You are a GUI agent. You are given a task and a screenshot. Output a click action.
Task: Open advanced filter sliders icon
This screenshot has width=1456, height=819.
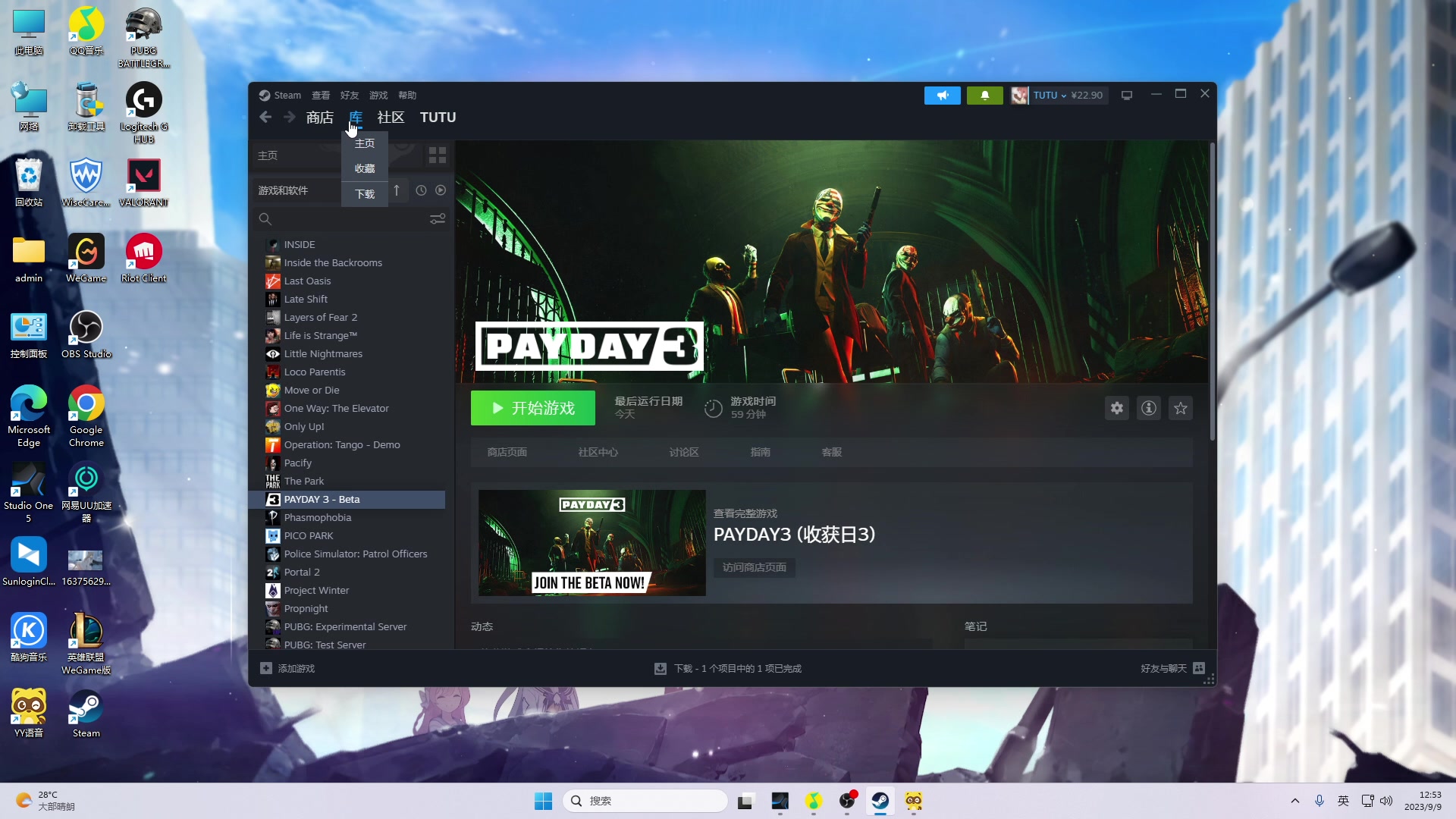point(438,219)
